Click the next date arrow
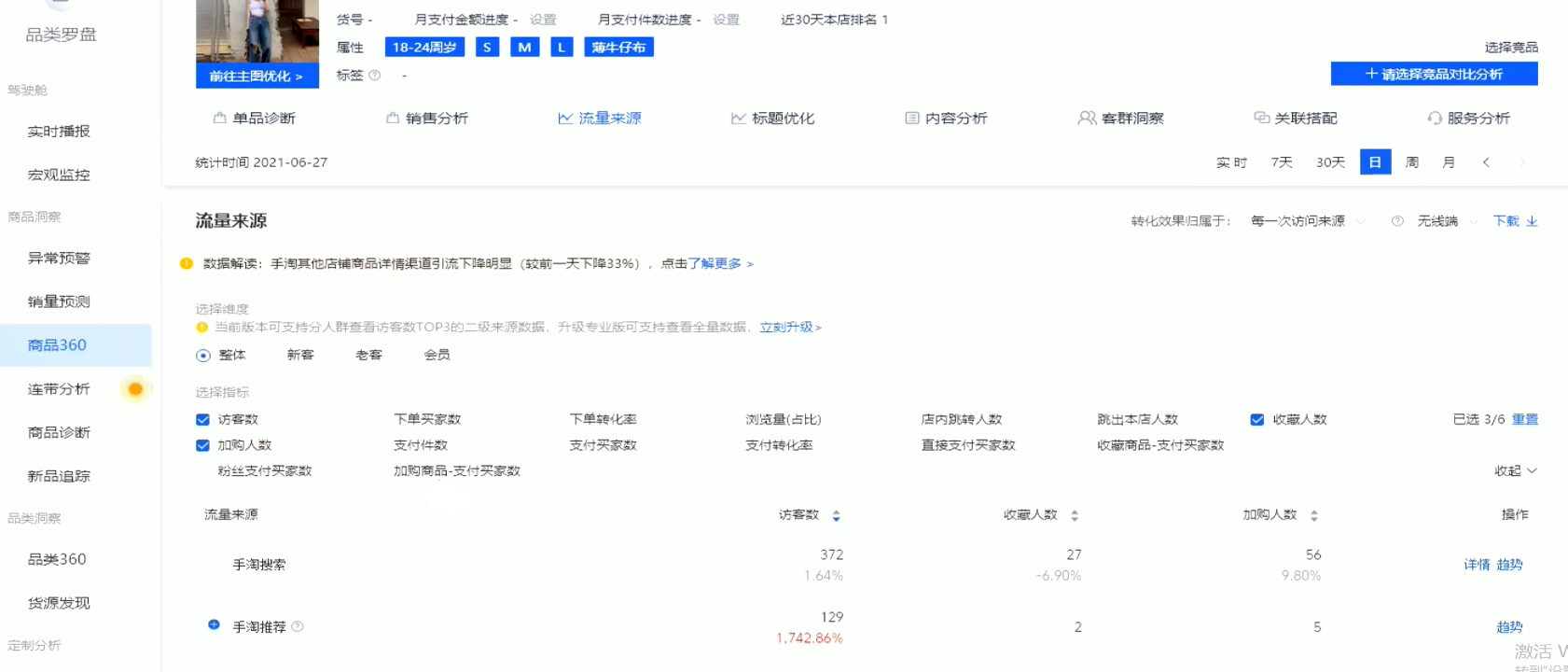Viewport: 1568px width, 672px height. [1522, 162]
